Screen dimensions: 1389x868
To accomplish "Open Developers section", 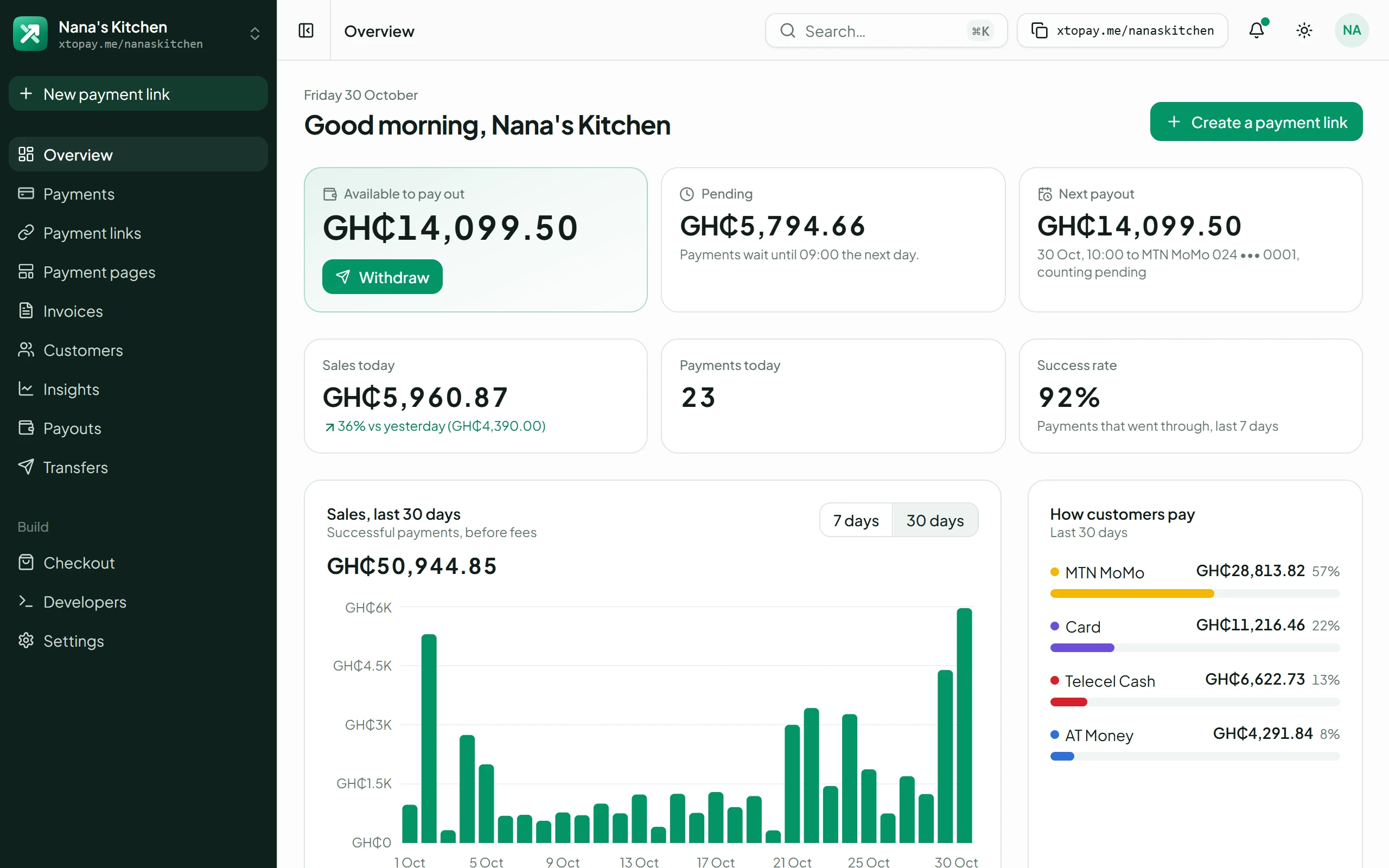I will 138,602.
